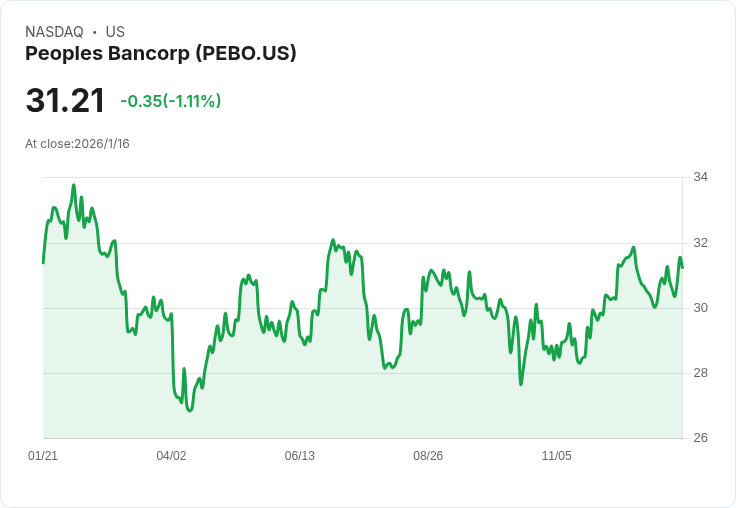Click the current price 31.21
736x508 pixels.
coord(65,101)
